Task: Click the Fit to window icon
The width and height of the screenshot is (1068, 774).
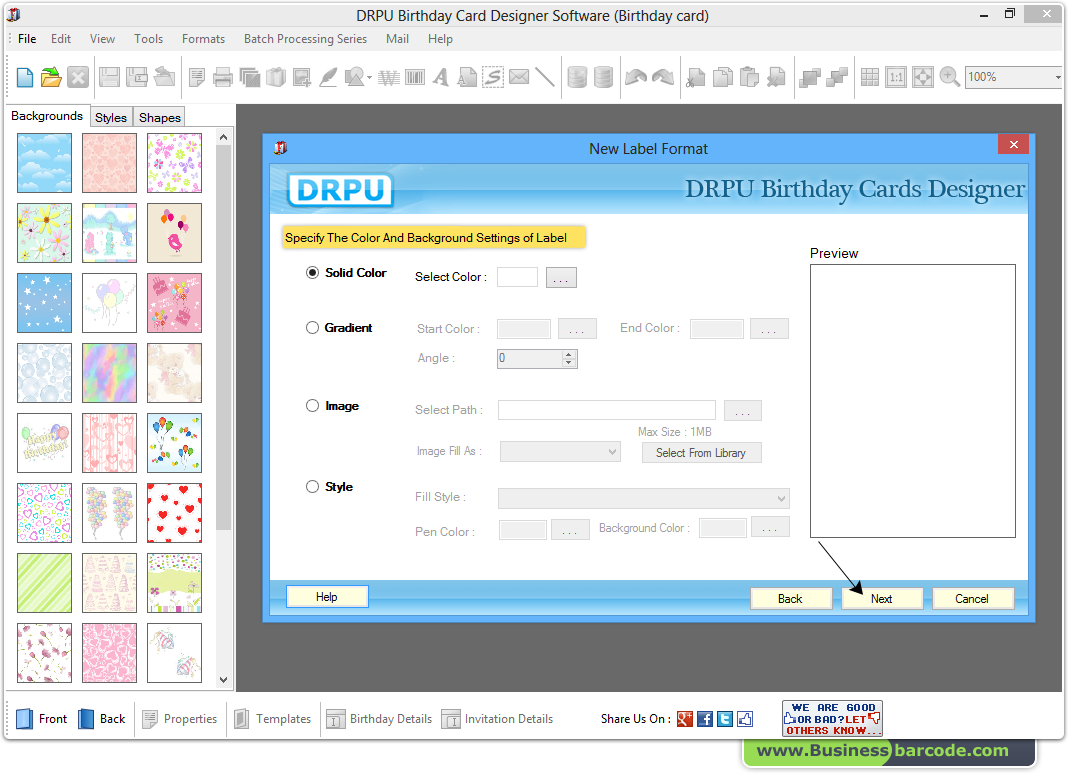Action: [923, 77]
